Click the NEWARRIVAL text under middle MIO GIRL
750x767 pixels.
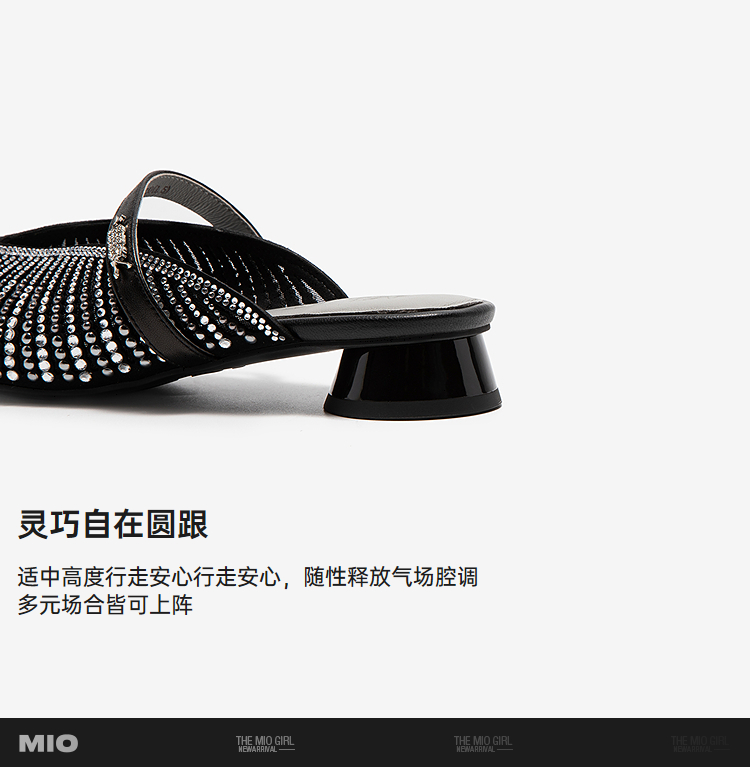476,749
